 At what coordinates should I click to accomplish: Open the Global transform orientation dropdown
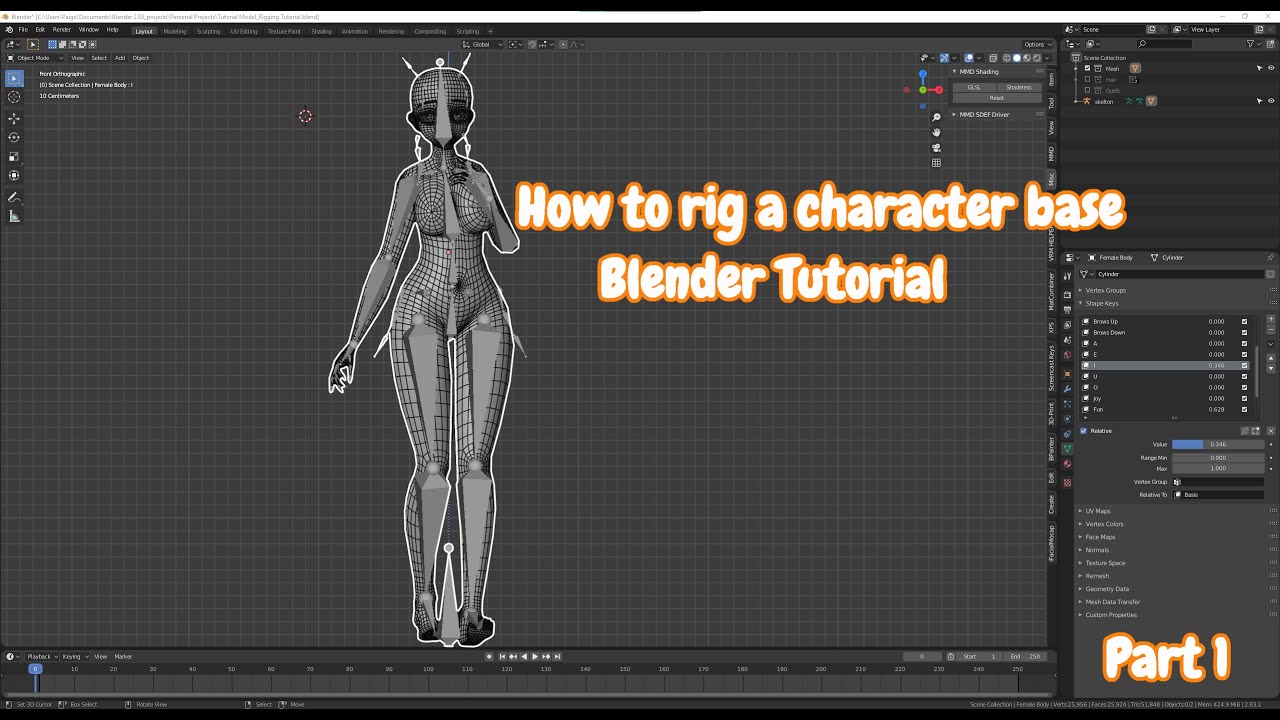click(x=482, y=44)
